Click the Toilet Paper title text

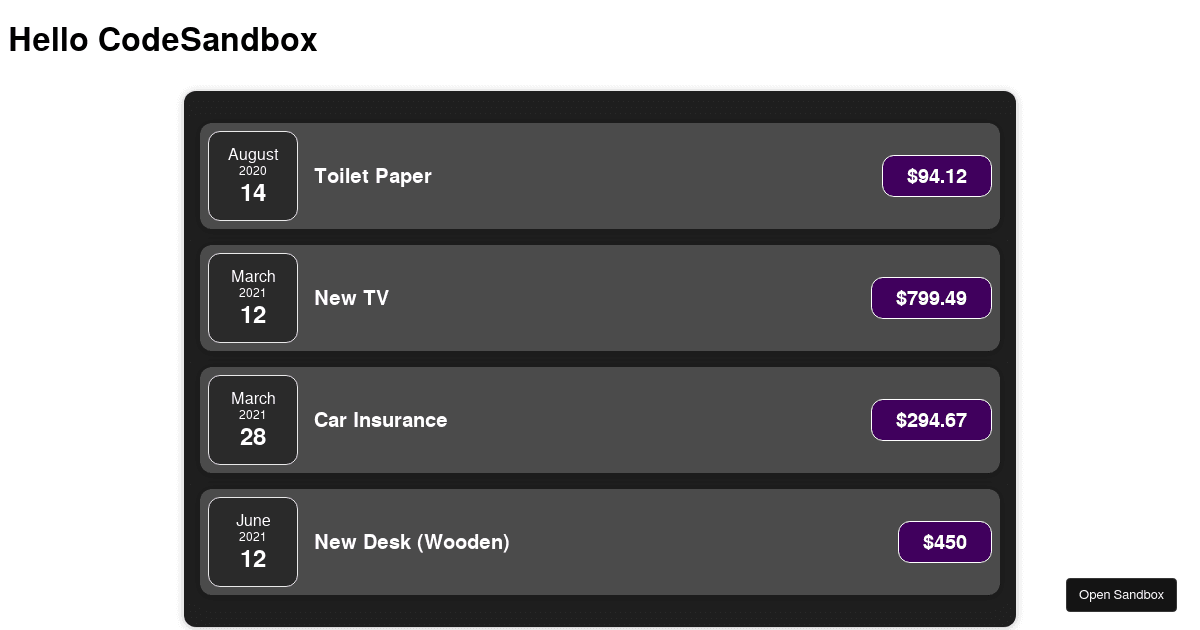point(373,176)
